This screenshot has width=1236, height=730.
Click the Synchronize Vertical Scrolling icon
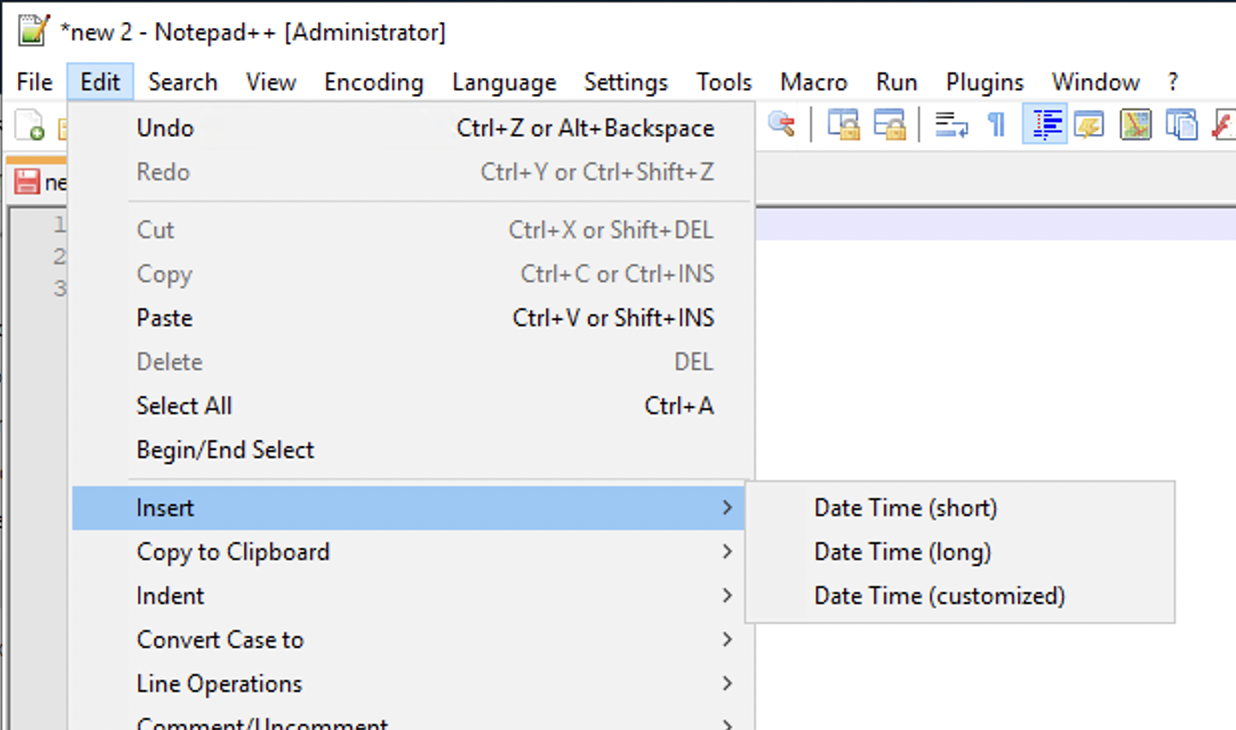[843, 124]
